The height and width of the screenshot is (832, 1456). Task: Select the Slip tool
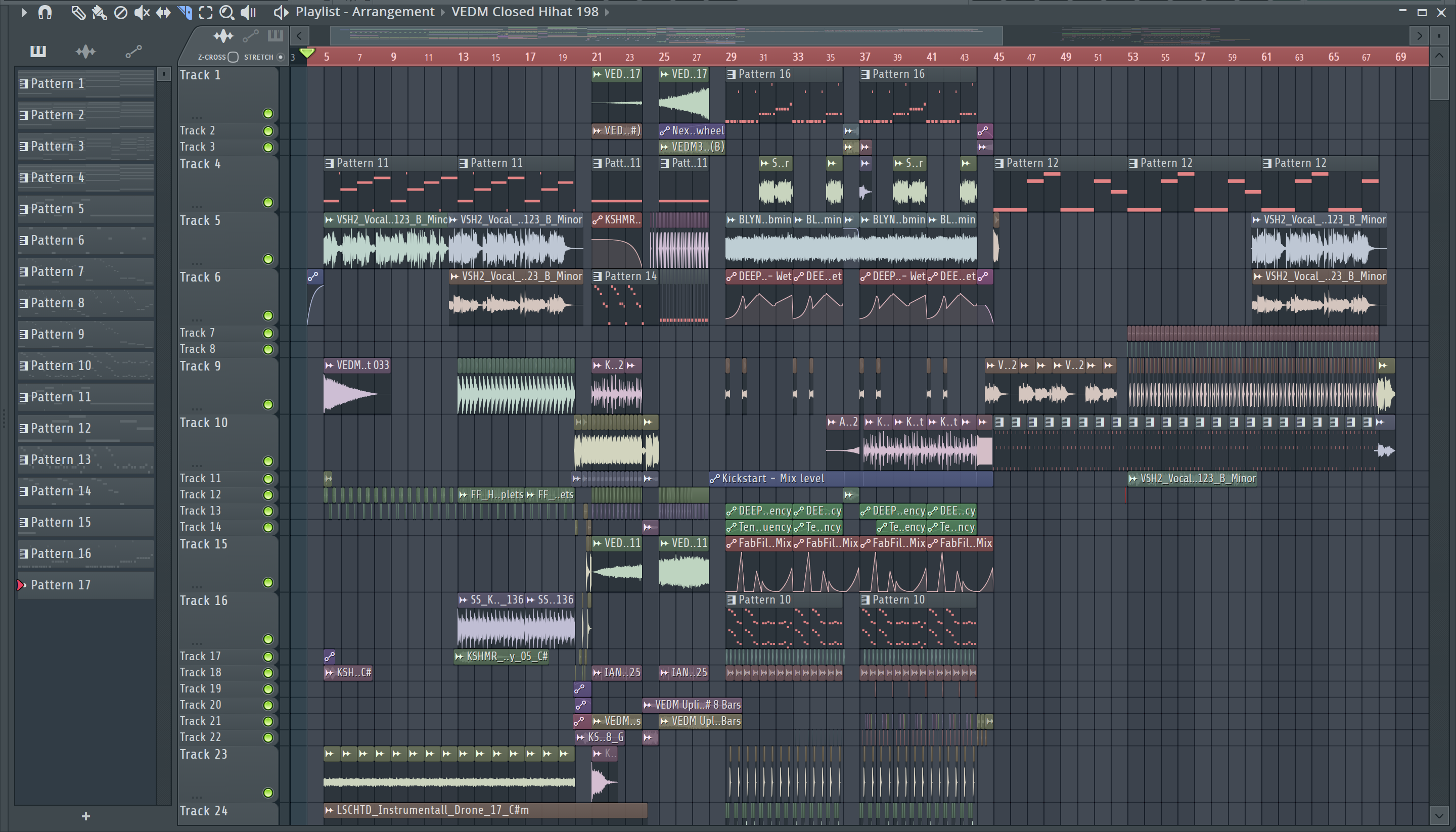point(163,12)
